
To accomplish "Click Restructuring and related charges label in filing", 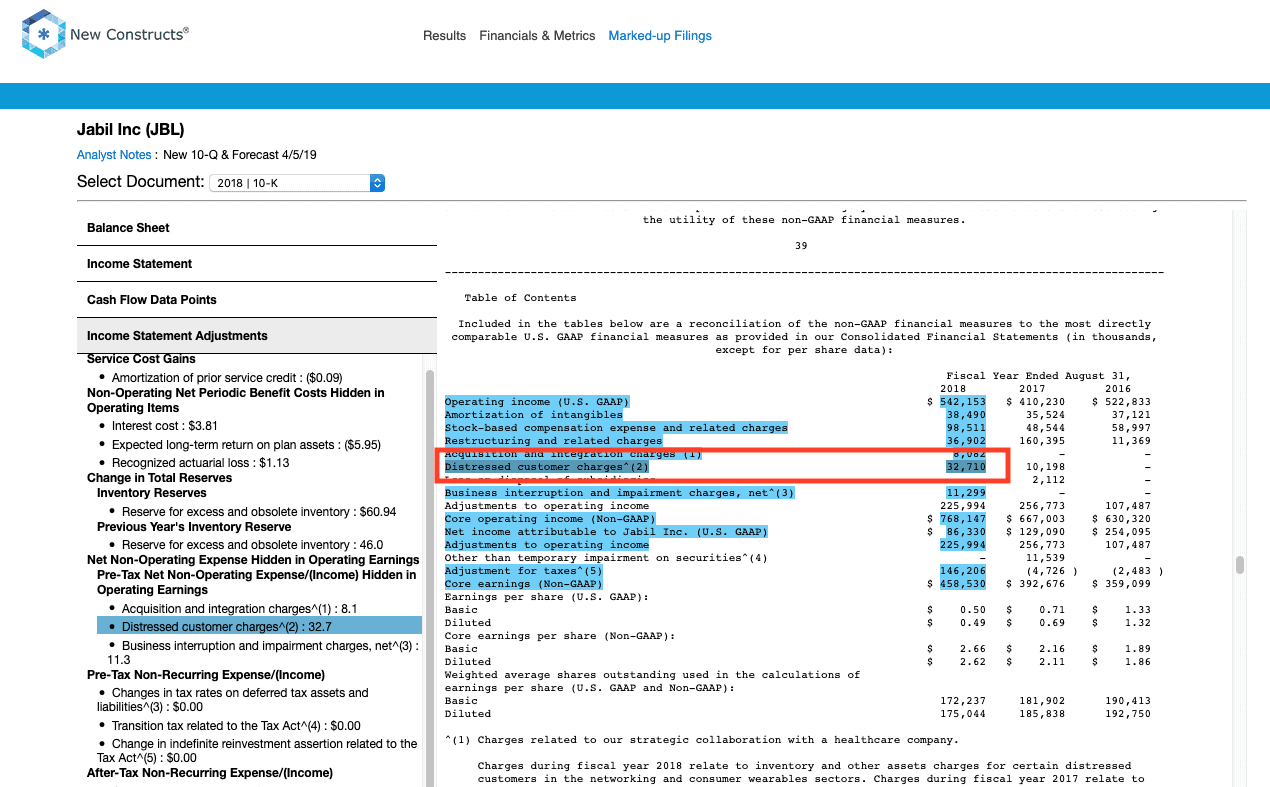I will click(x=553, y=441).
